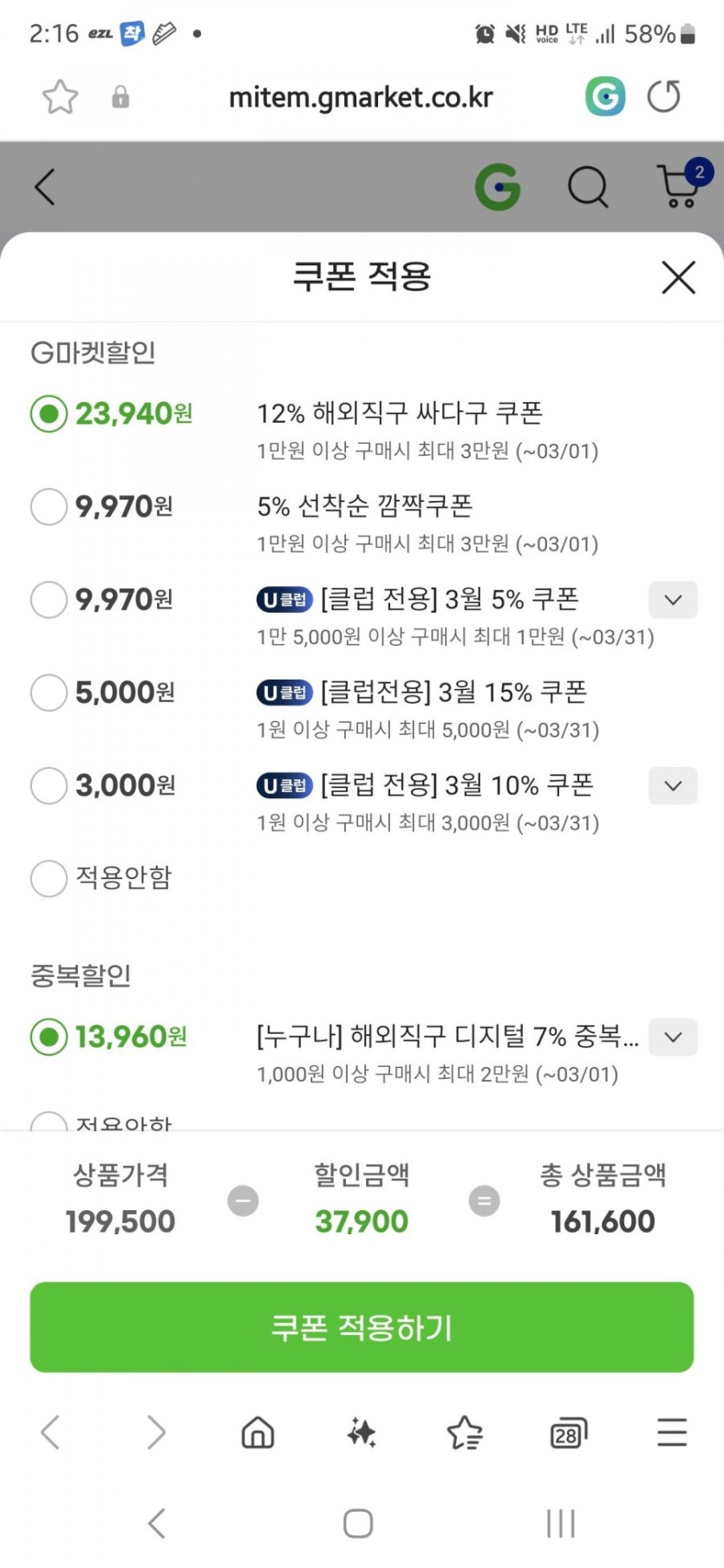Tap the Gmarket app icon in address bar
The height and width of the screenshot is (1568, 724).
coord(604,96)
